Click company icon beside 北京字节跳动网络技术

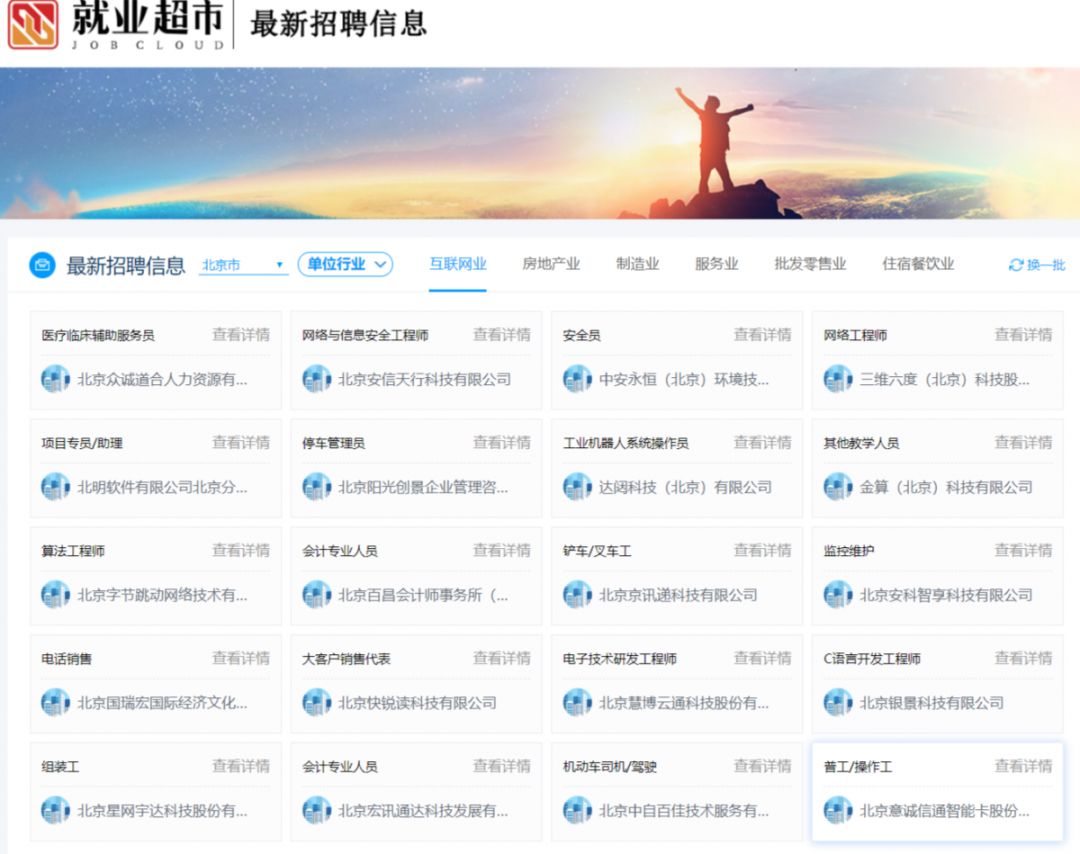[x=55, y=595]
